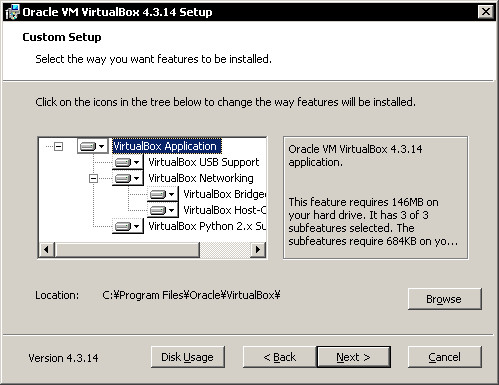
Task: Collapse the VirtualBox Networking tree node
Action: pyautogui.click(x=93, y=178)
